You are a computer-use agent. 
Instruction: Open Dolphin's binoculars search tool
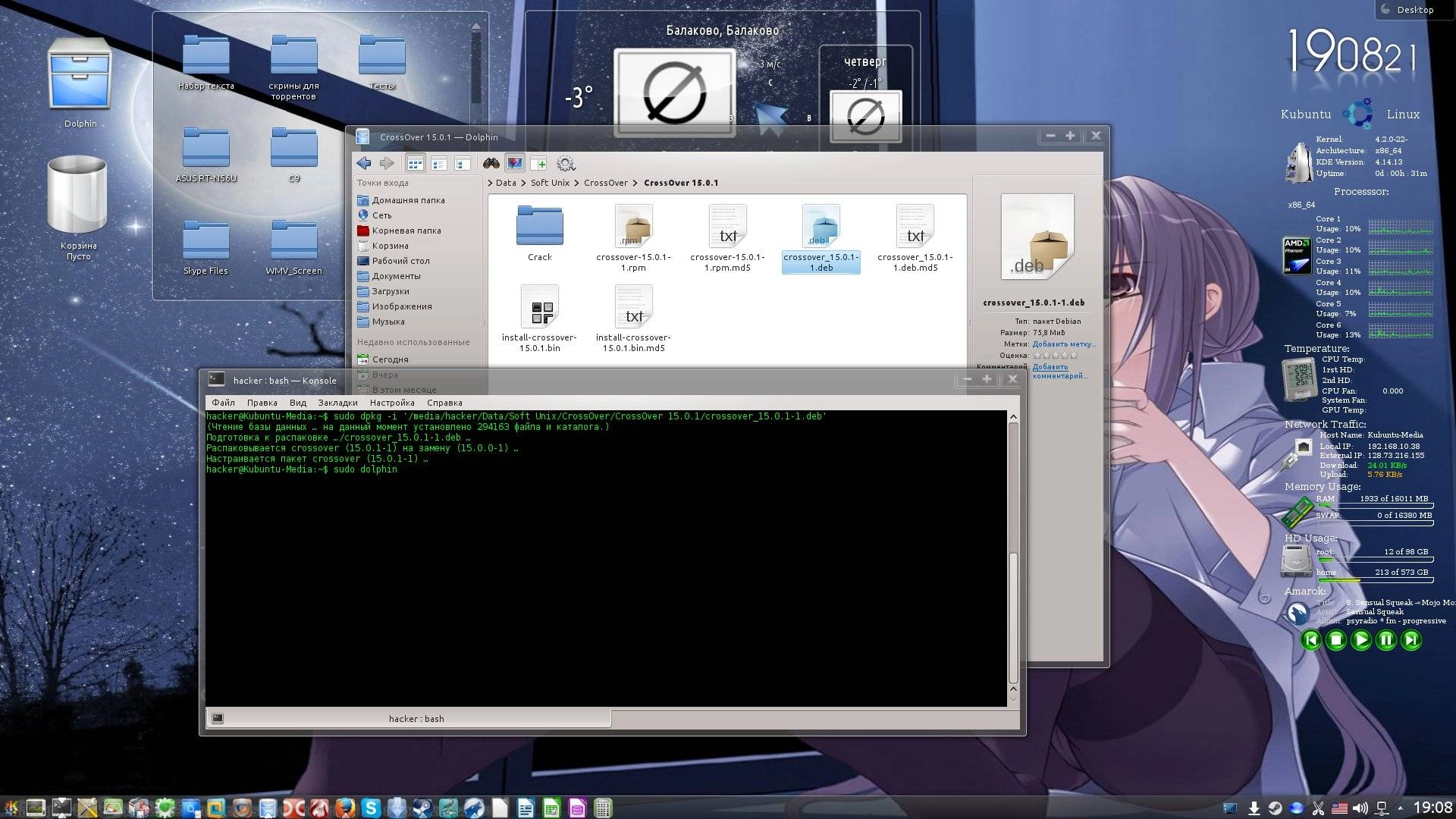click(491, 163)
